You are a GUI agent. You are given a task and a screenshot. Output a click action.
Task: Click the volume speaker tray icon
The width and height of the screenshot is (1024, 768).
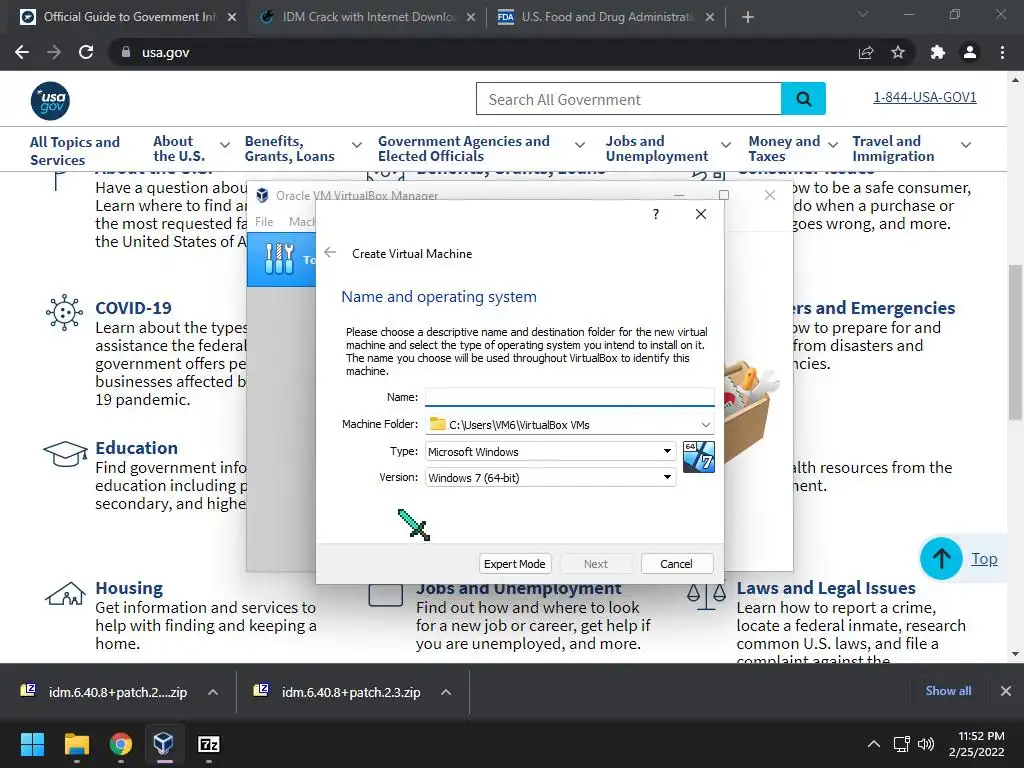(926, 744)
